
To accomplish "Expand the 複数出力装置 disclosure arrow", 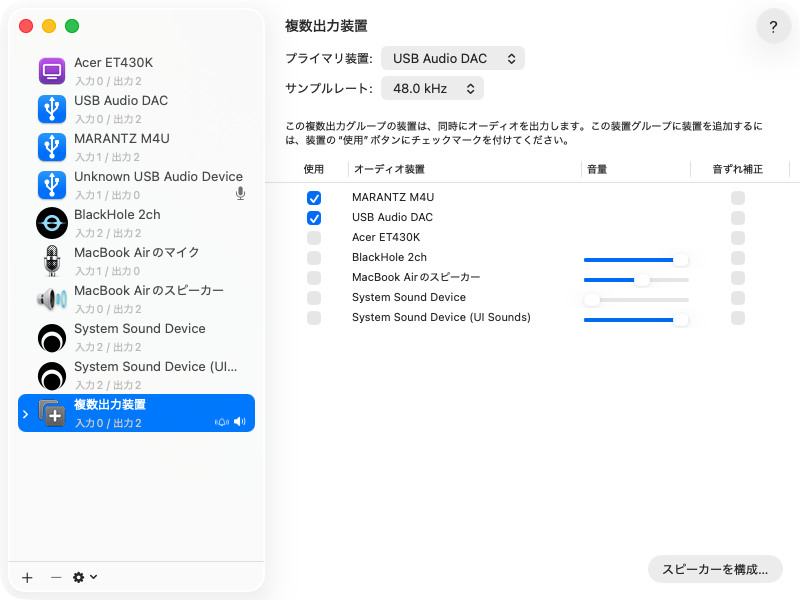I will [x=26, y=413].
